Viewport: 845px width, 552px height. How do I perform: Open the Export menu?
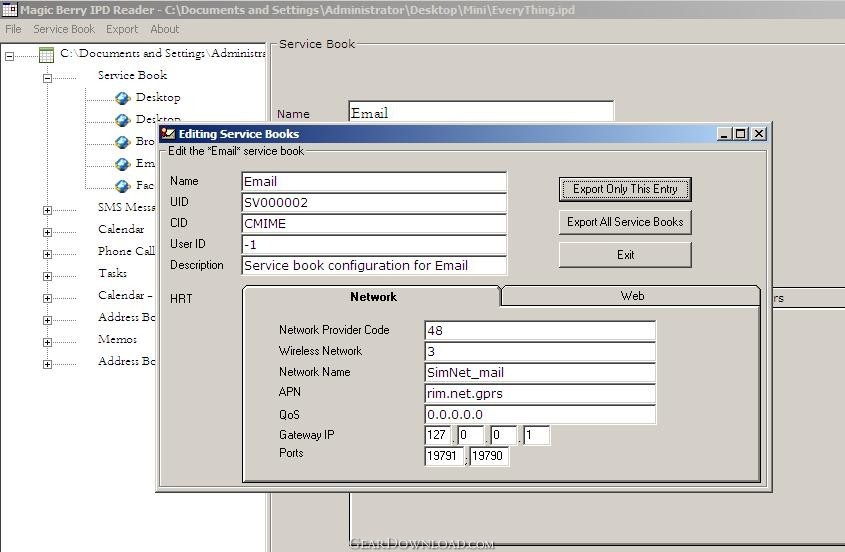(x=122, y=29)
